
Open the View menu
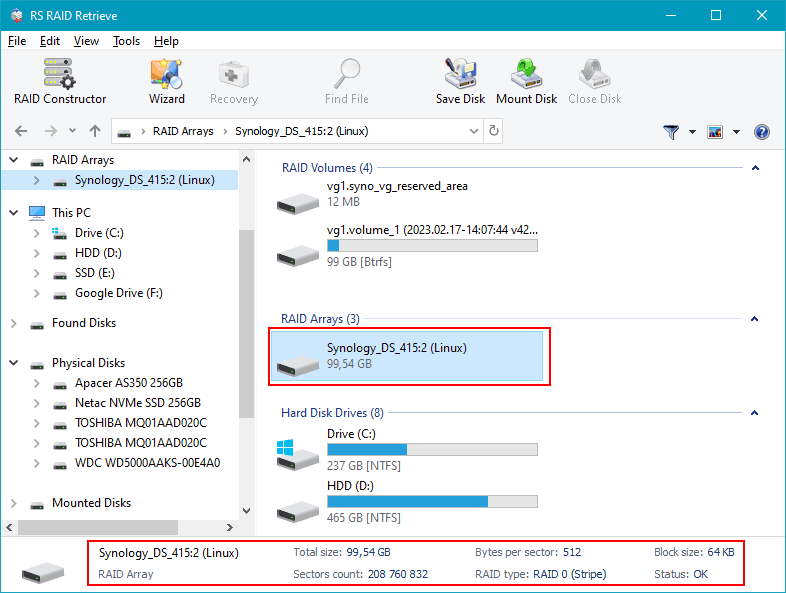point(86,41)
